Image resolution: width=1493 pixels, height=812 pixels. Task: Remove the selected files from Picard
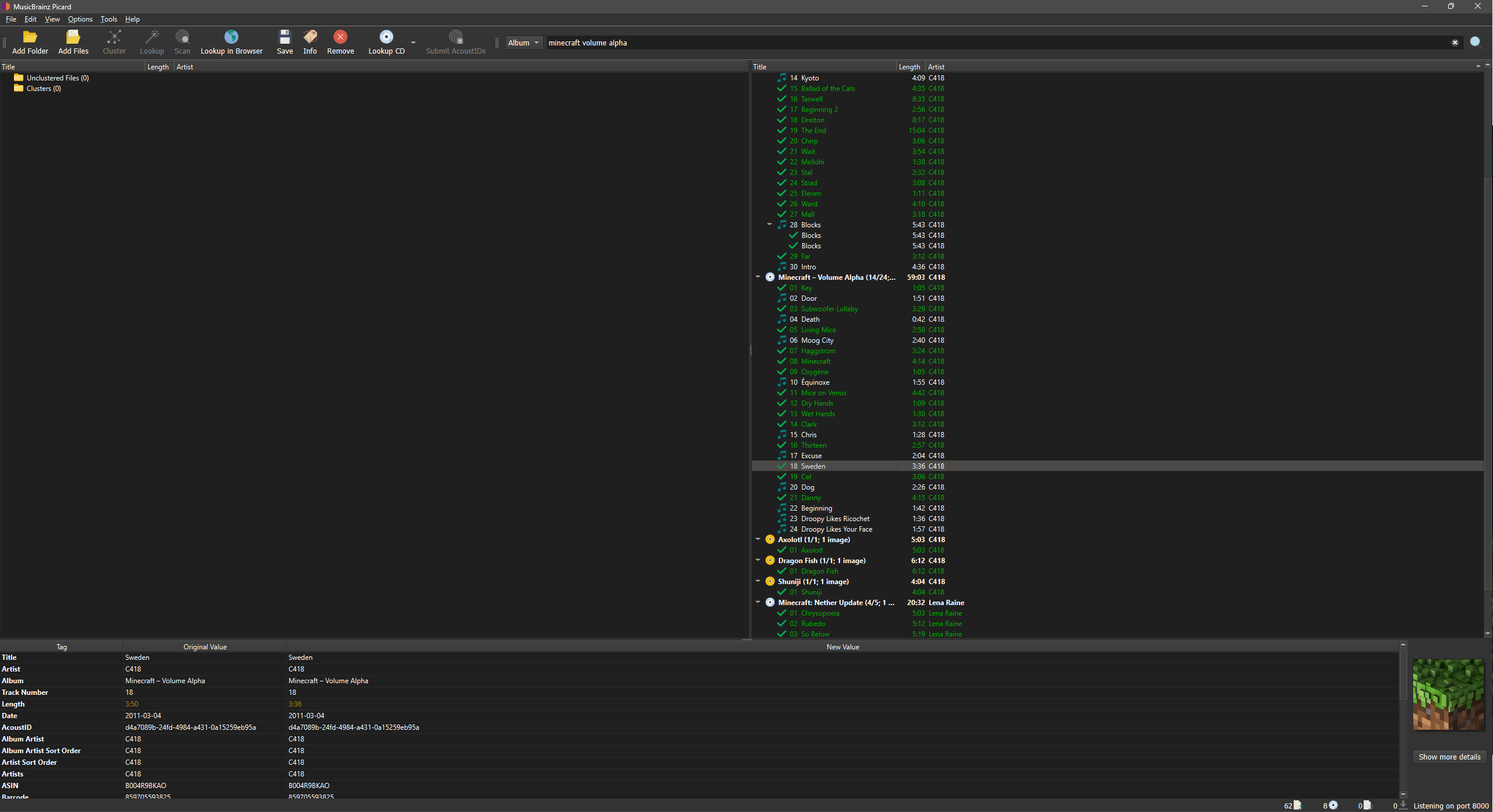[x=340, y=42]
